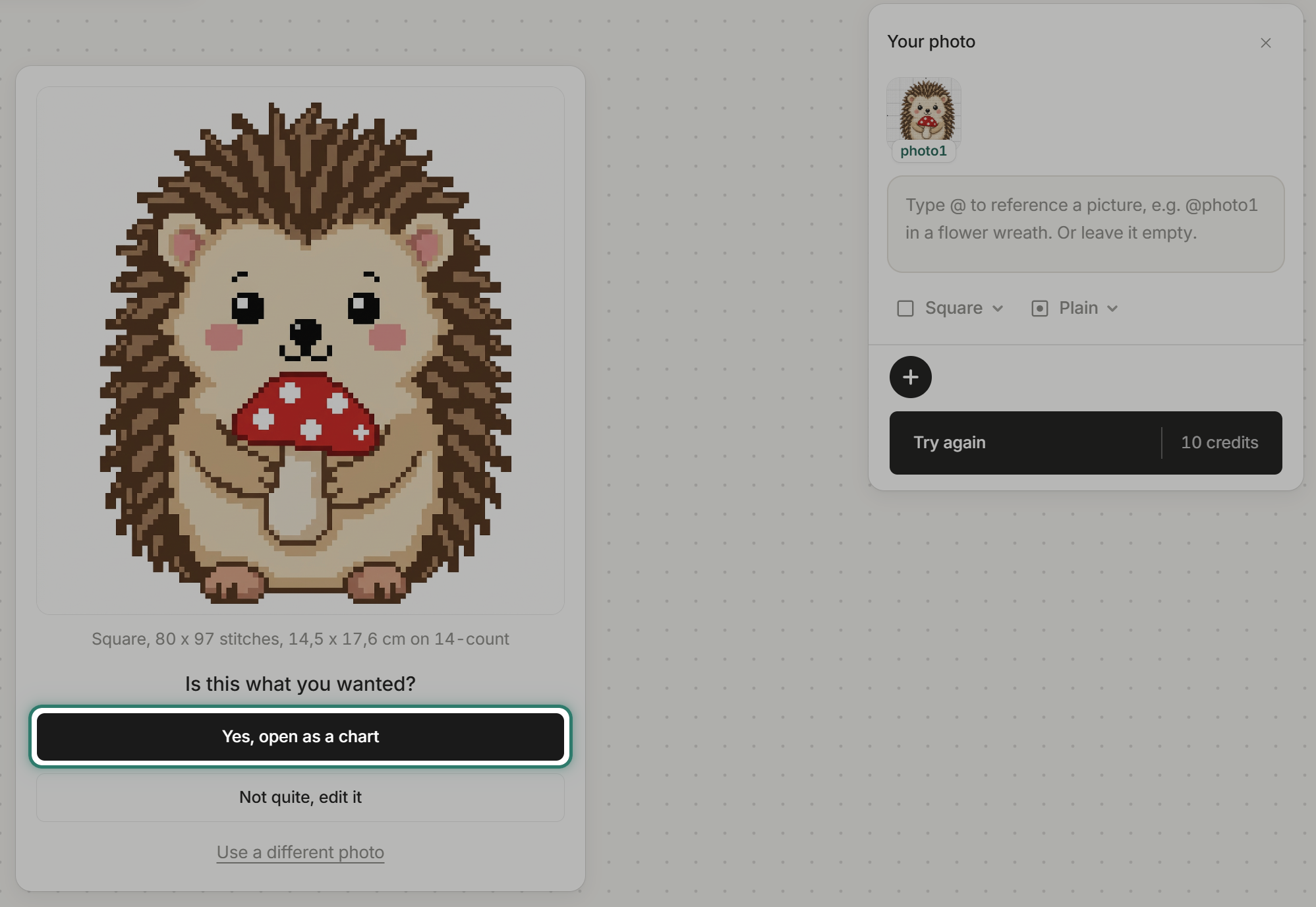Click the Is this what you wanted? text
This screenshot has width=1316, height=907.
tap(300, 684)
